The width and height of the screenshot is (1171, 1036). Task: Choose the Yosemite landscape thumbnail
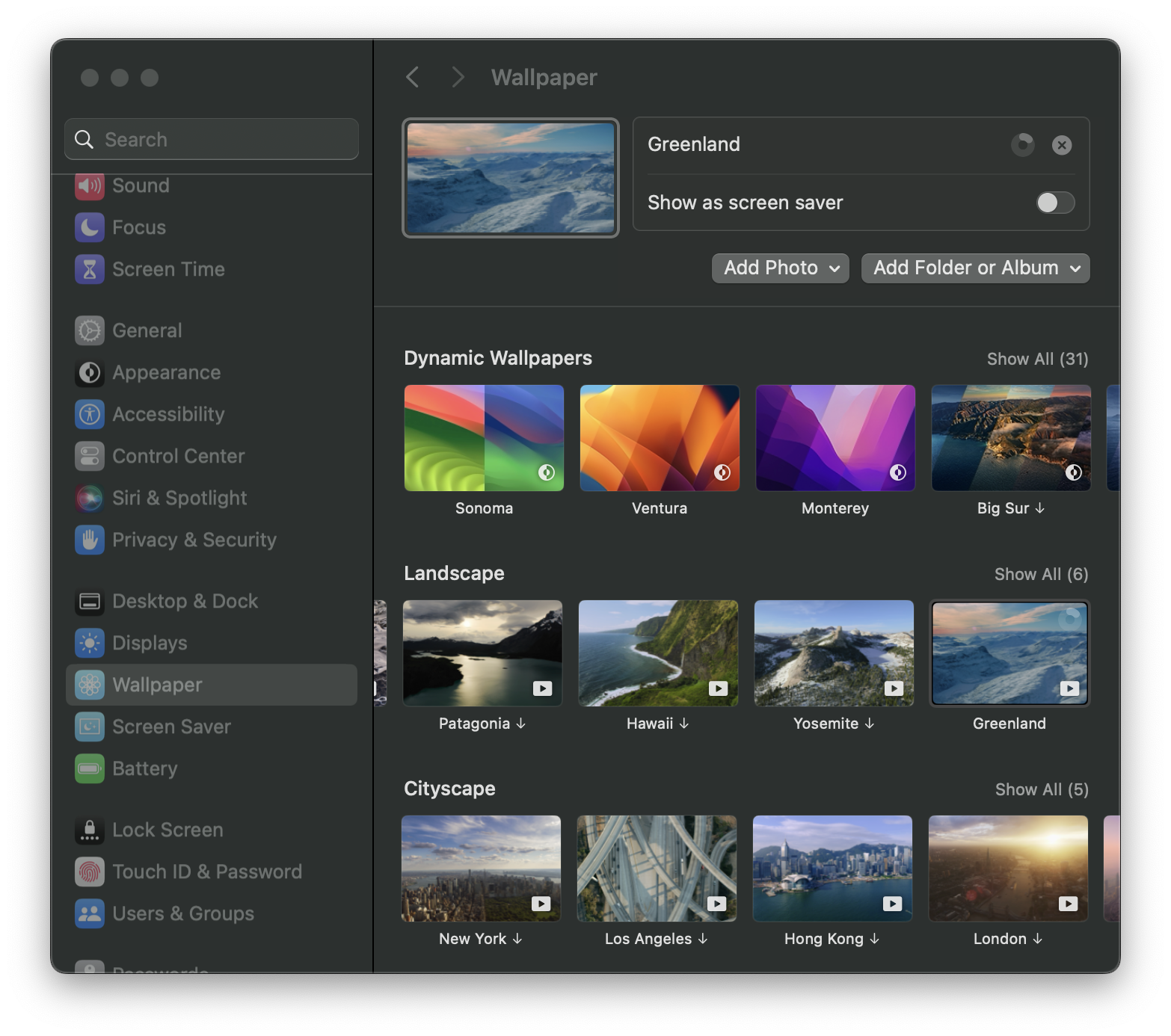point(834,653)
